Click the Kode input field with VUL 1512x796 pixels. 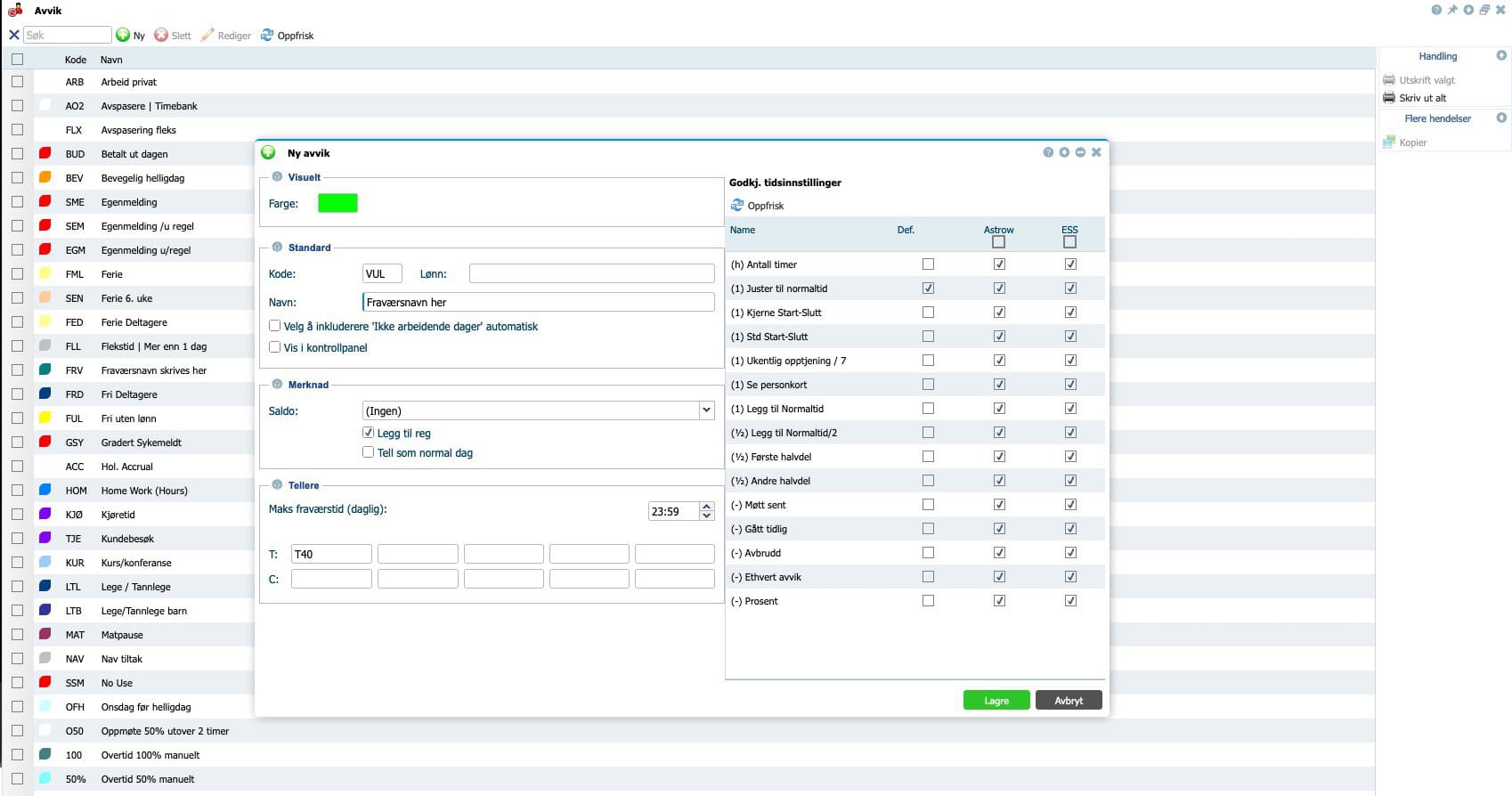pos(382,273)
